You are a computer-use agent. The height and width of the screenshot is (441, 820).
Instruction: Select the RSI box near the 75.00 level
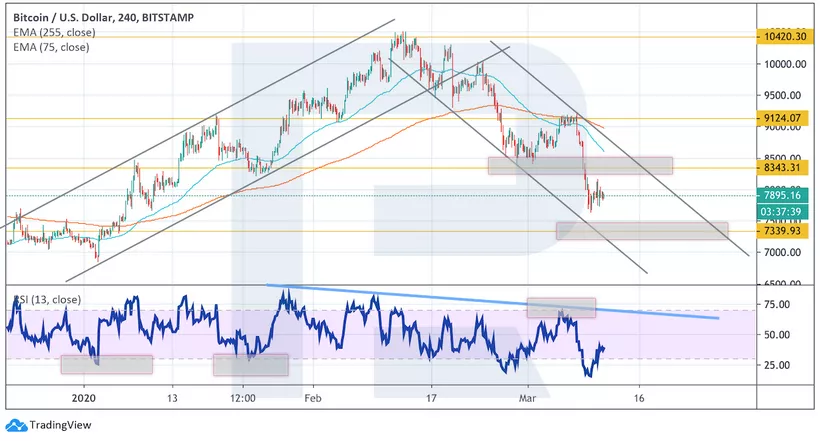561,308
